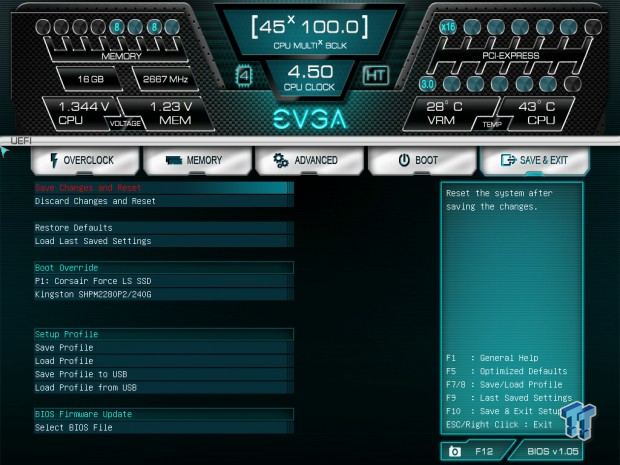Click the BIOS Firmware Update header

click(x=164, y=414)
